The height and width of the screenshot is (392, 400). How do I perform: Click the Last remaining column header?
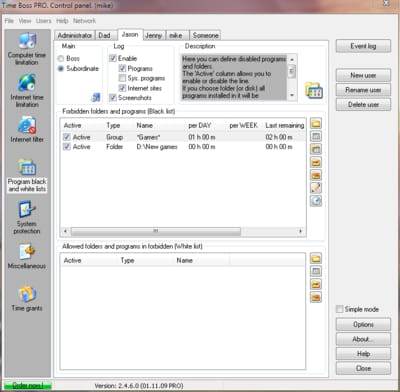[x=284, y=126]
